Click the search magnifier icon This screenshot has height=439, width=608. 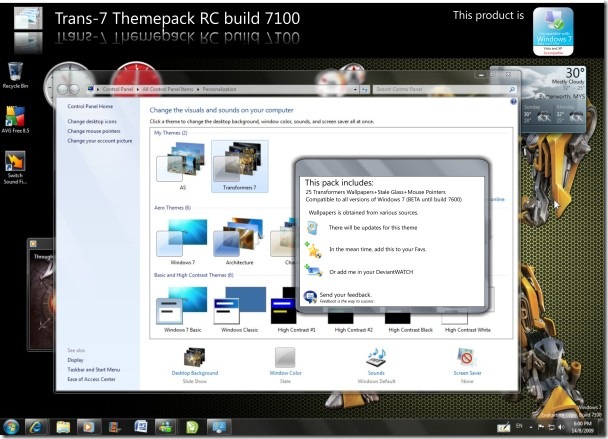[x=512, y=90]
